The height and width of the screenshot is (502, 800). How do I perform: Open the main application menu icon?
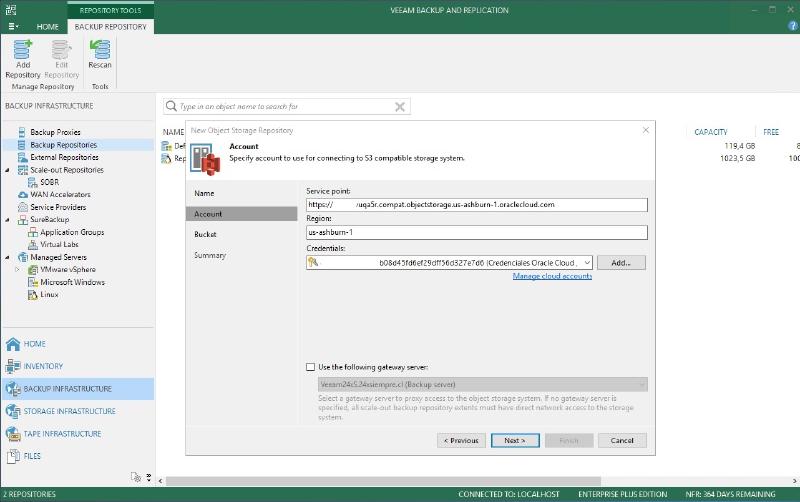[x=13, y=27]
